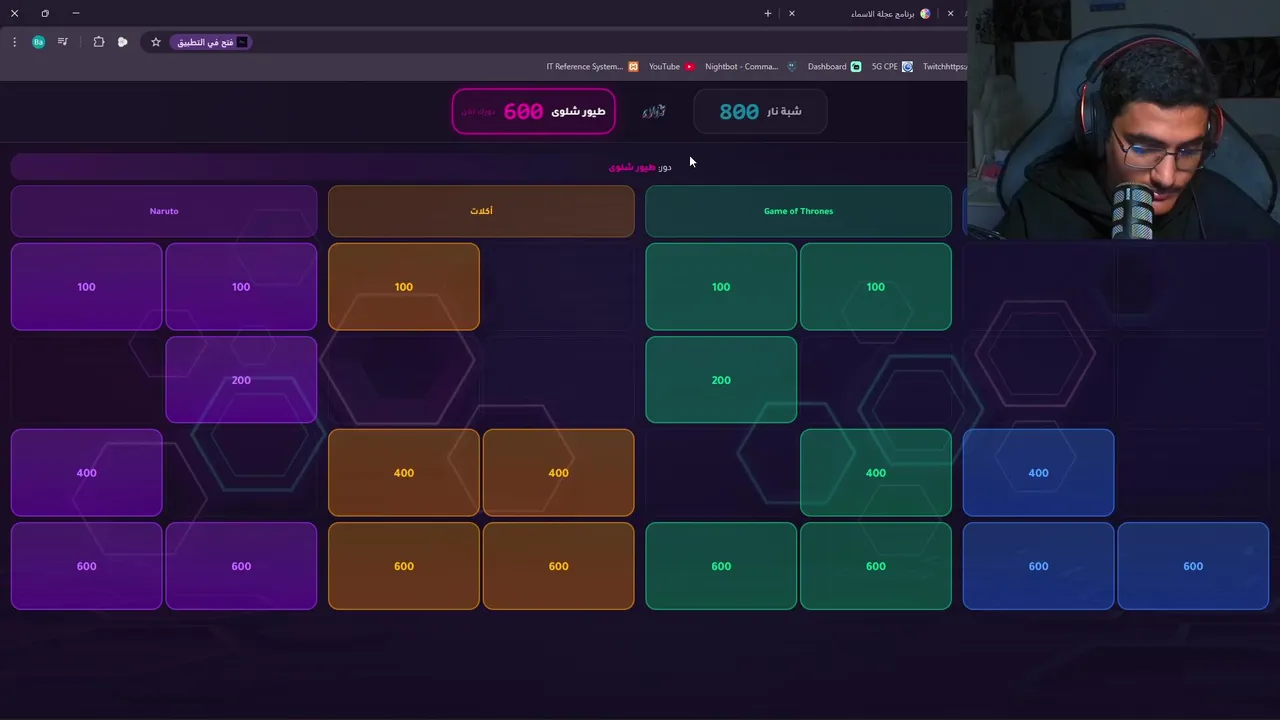The image size is (1280, 720).
Task: Open a new tab with the plus icon
Action: tap(768, 13)
